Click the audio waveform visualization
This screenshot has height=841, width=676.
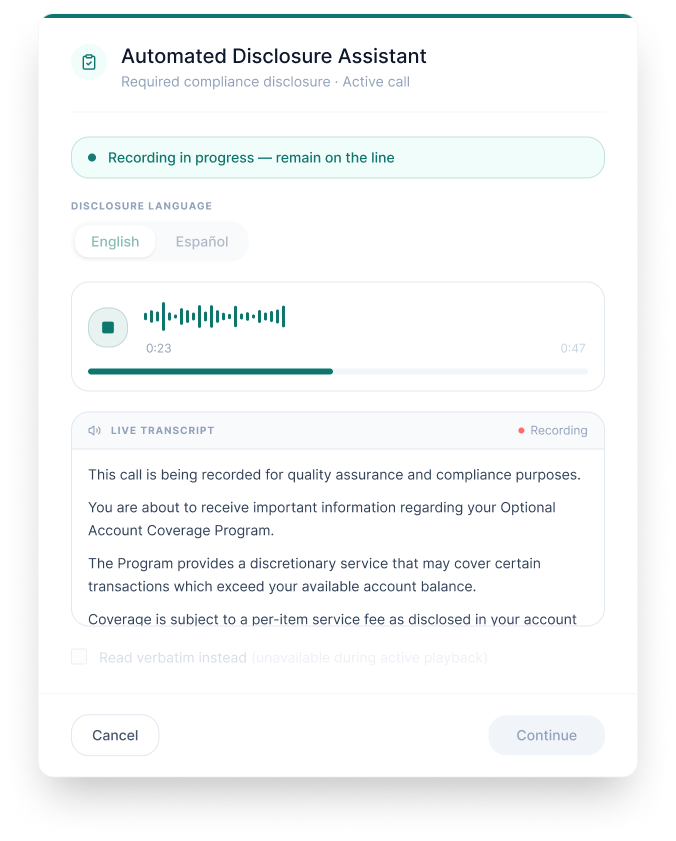point(214,316)
